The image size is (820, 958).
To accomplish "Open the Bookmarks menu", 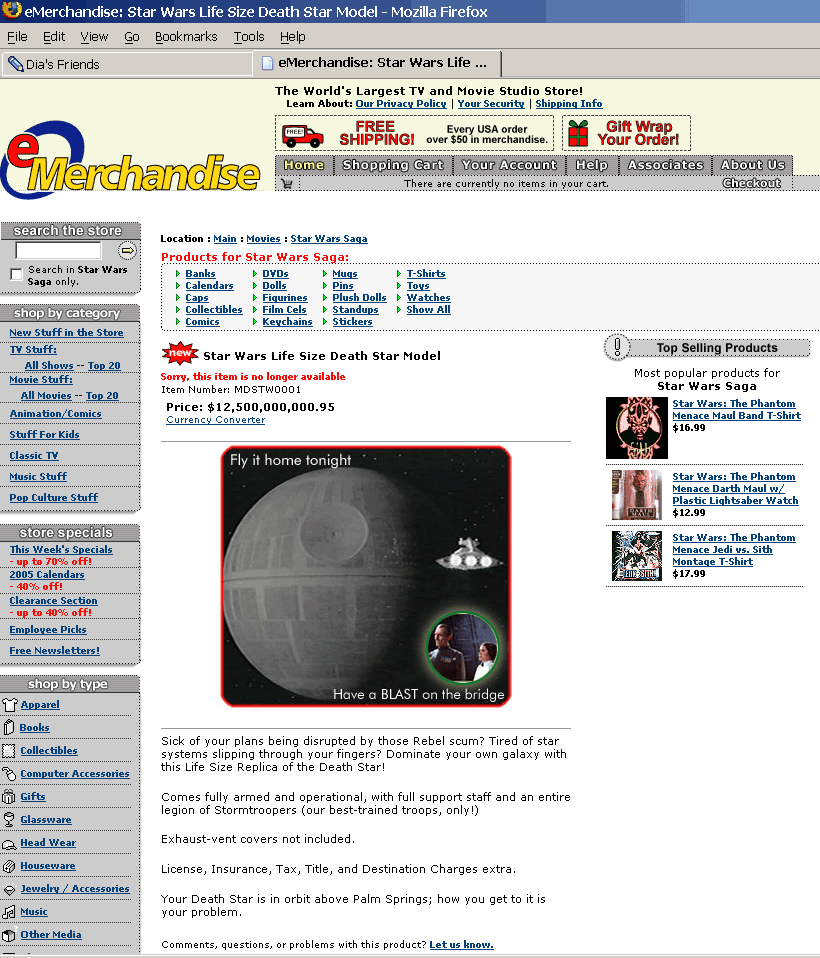I will tap(186, 37).
